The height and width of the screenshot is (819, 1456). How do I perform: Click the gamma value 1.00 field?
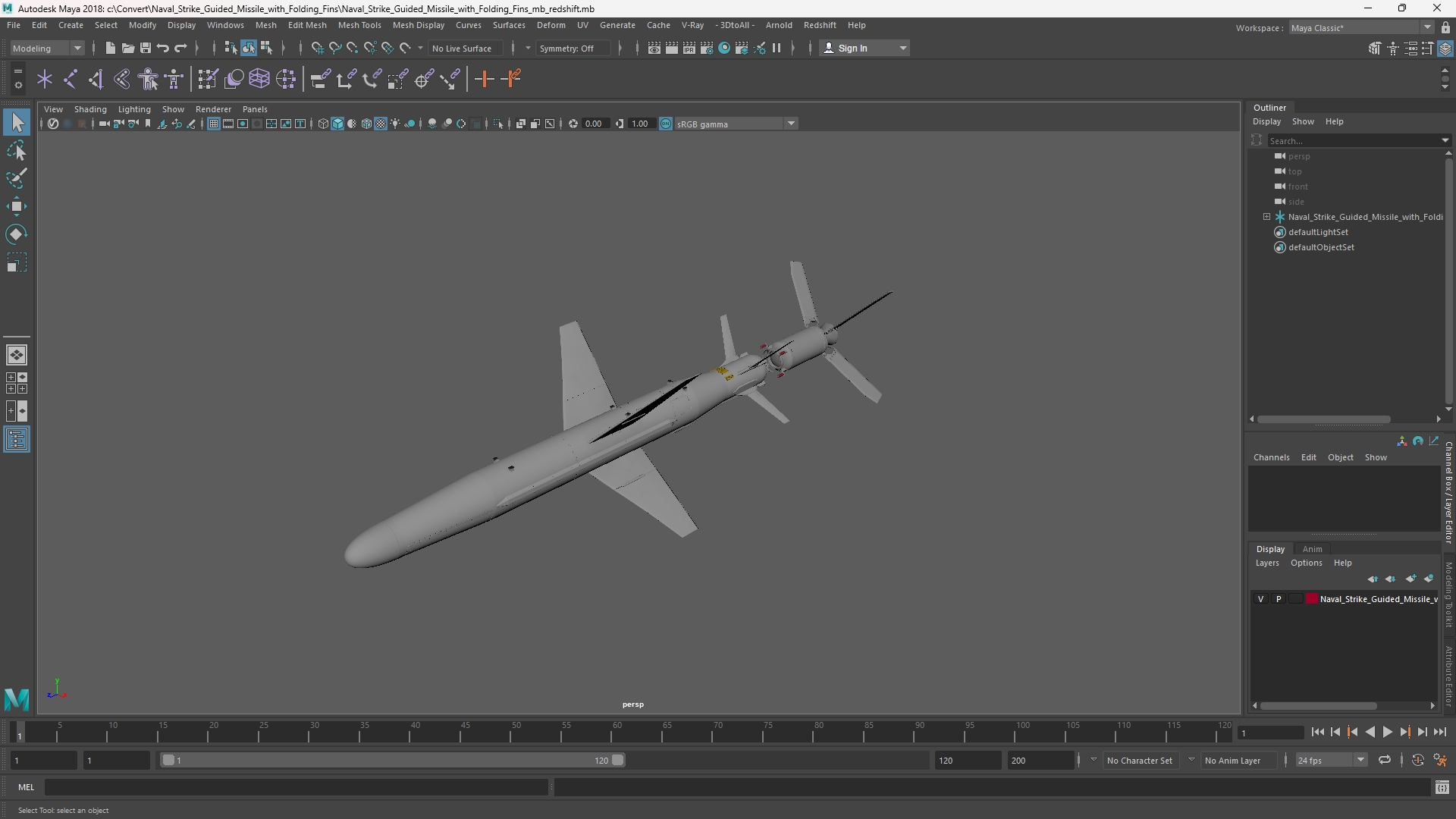(x=641, y=124)
